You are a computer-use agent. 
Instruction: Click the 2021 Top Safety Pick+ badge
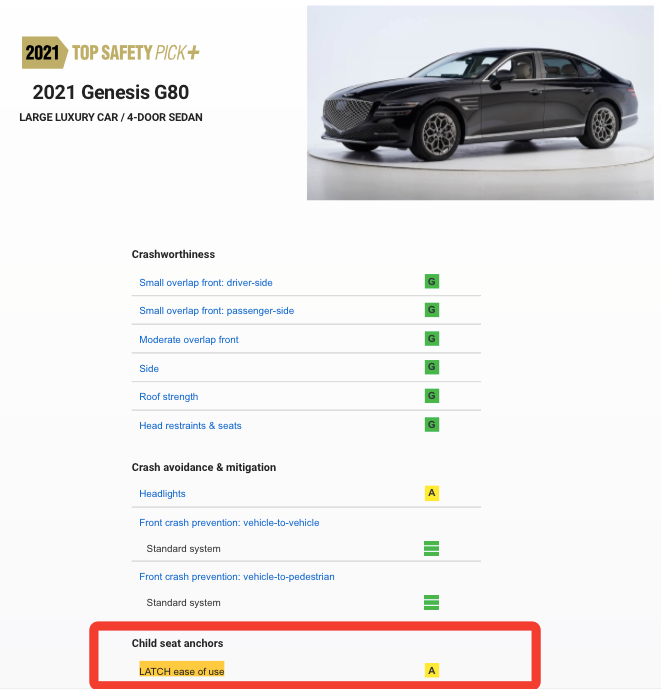111,53
